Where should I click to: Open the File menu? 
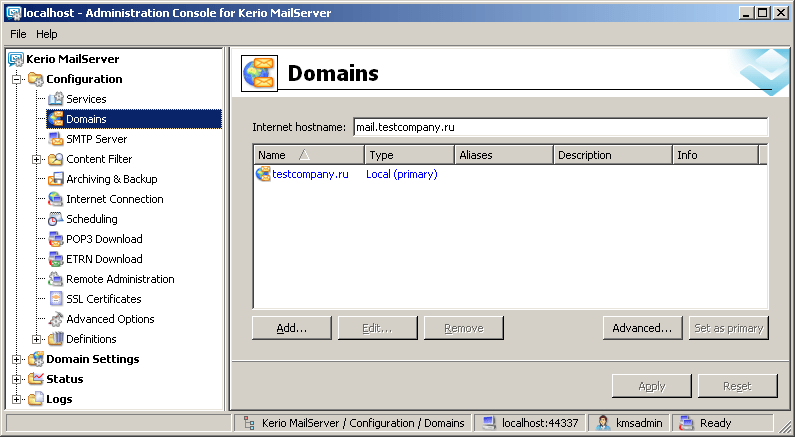[18, 34]
